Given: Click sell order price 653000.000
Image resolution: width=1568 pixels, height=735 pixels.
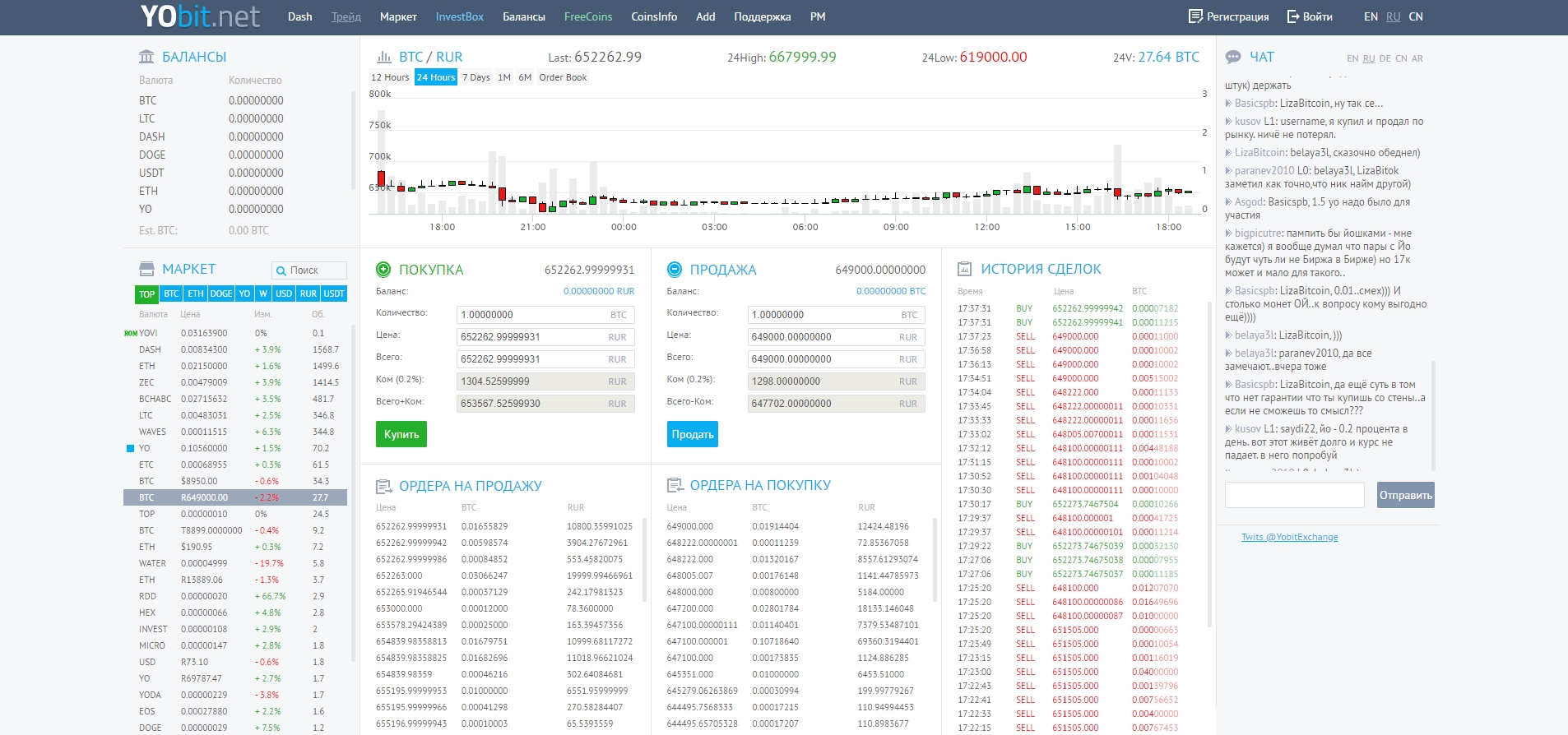Looking at the screenshot, I should (x=399, y=608).
